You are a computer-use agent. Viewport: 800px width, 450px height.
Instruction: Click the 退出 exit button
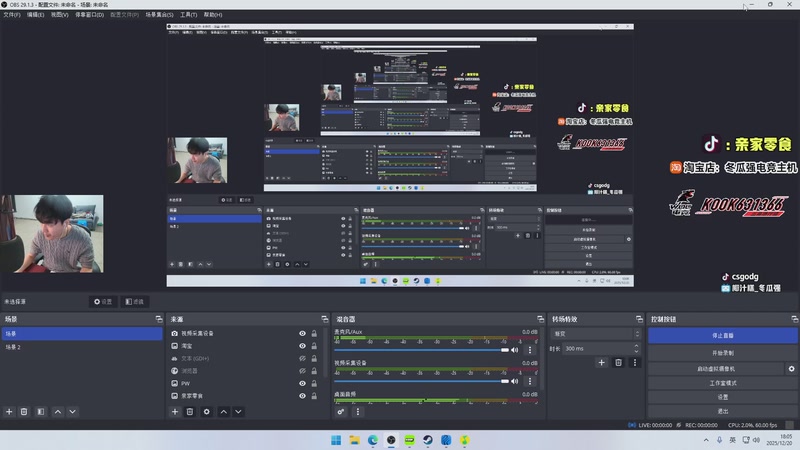(x=722, y=411)
